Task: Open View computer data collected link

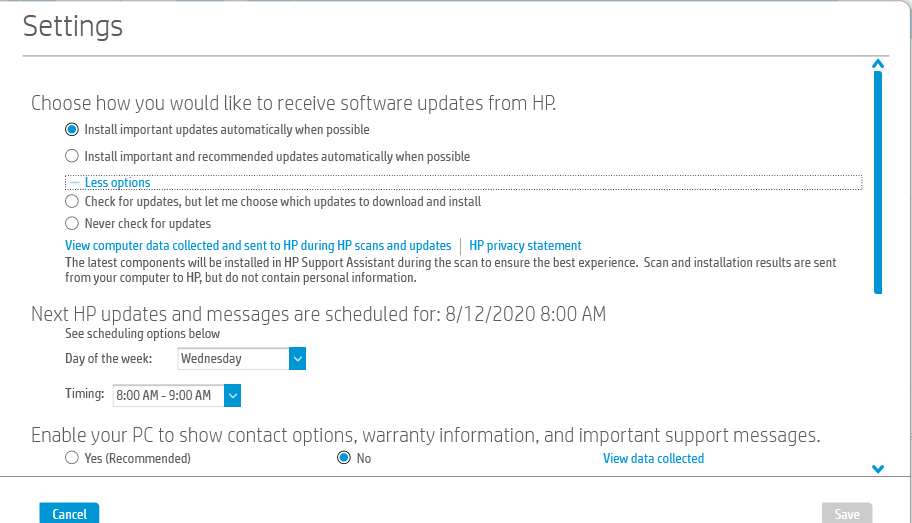Action: (x=258, y=245)
